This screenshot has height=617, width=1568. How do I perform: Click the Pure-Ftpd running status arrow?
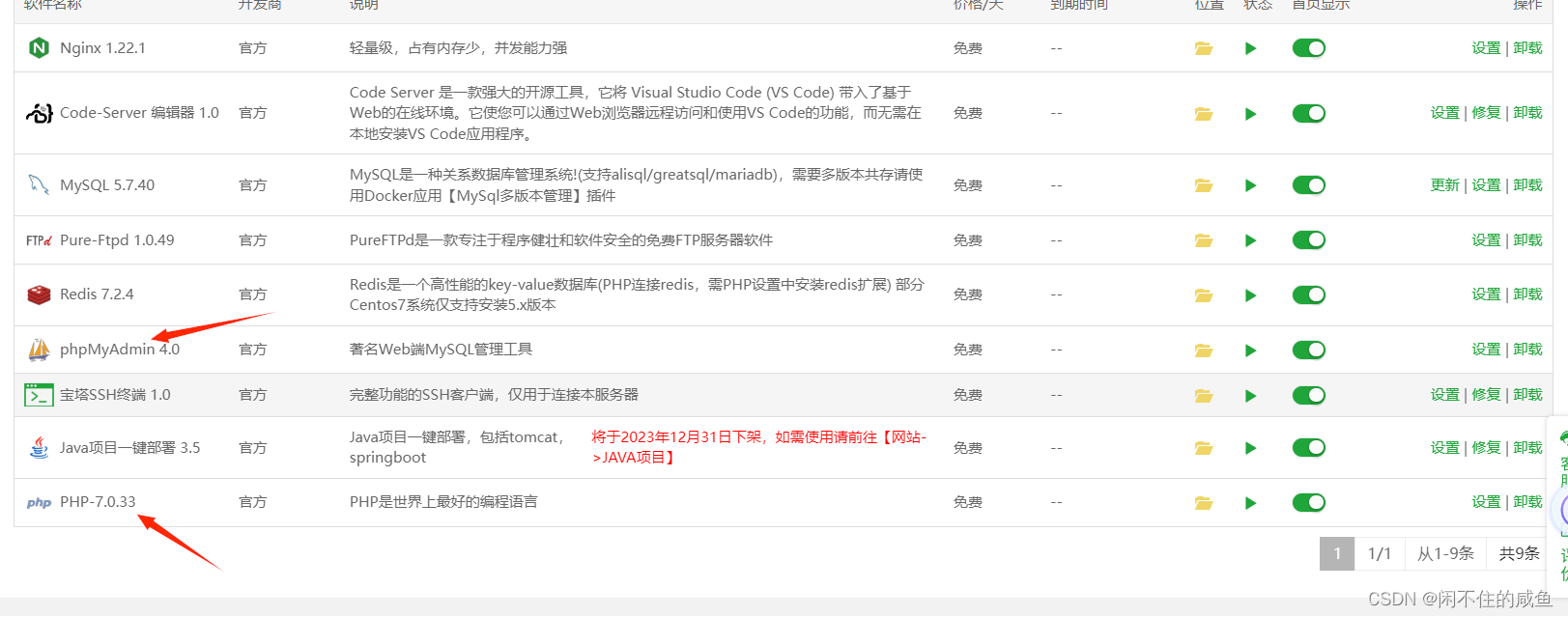[1251, 240]
